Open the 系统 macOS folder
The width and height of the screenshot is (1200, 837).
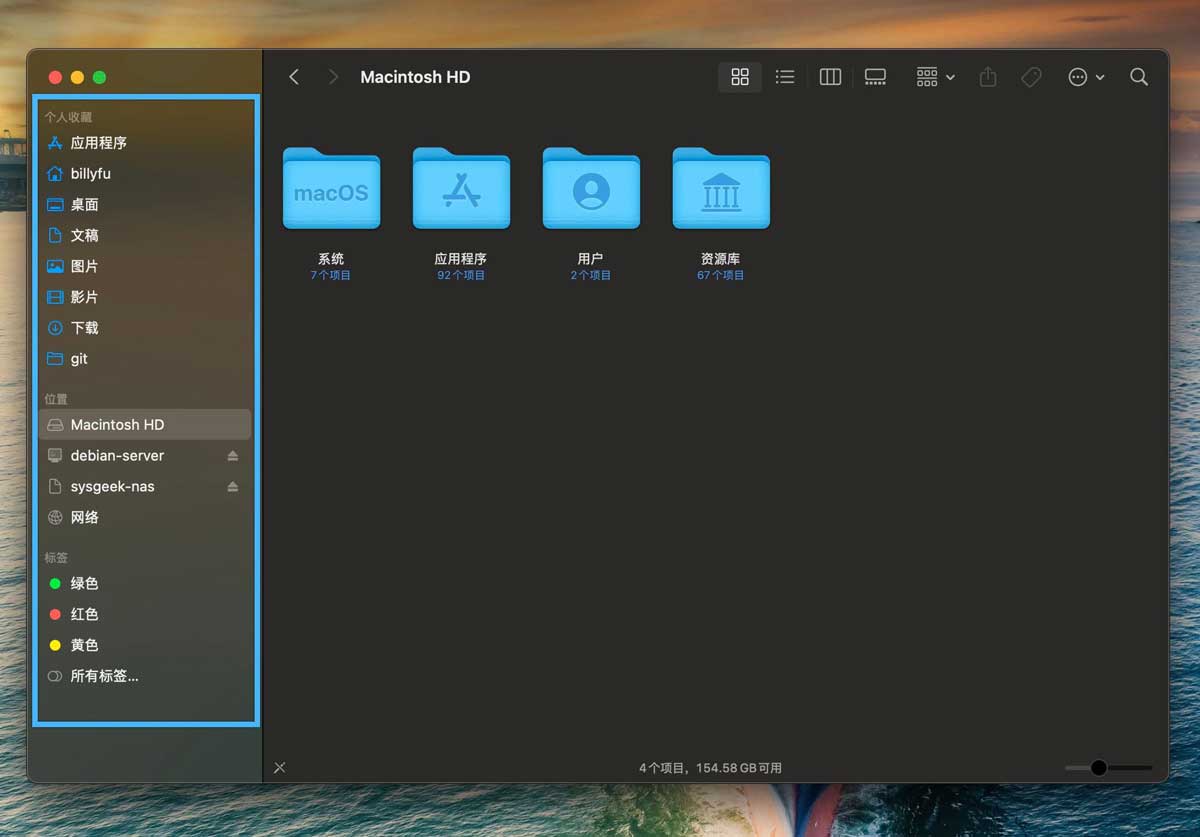pyautogui.click(x=331, y=190)
